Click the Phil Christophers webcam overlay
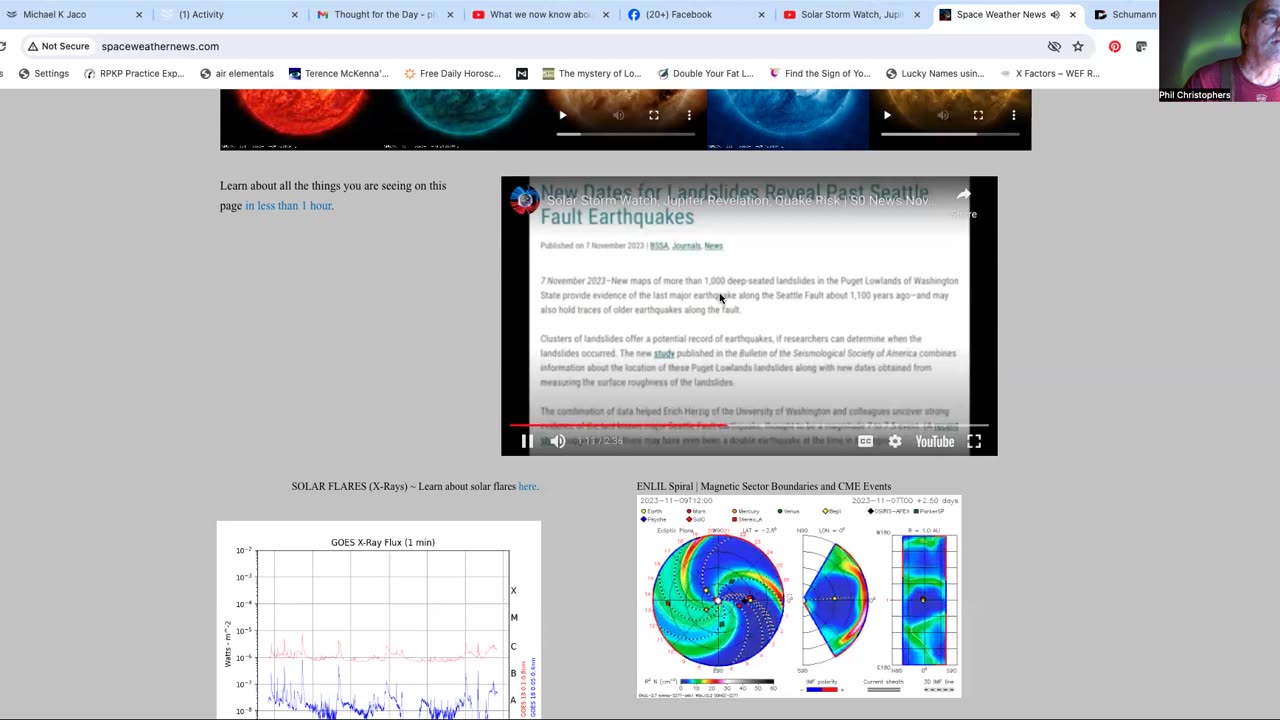This screenshot has height=720, width=1280. click(1219, 51)
